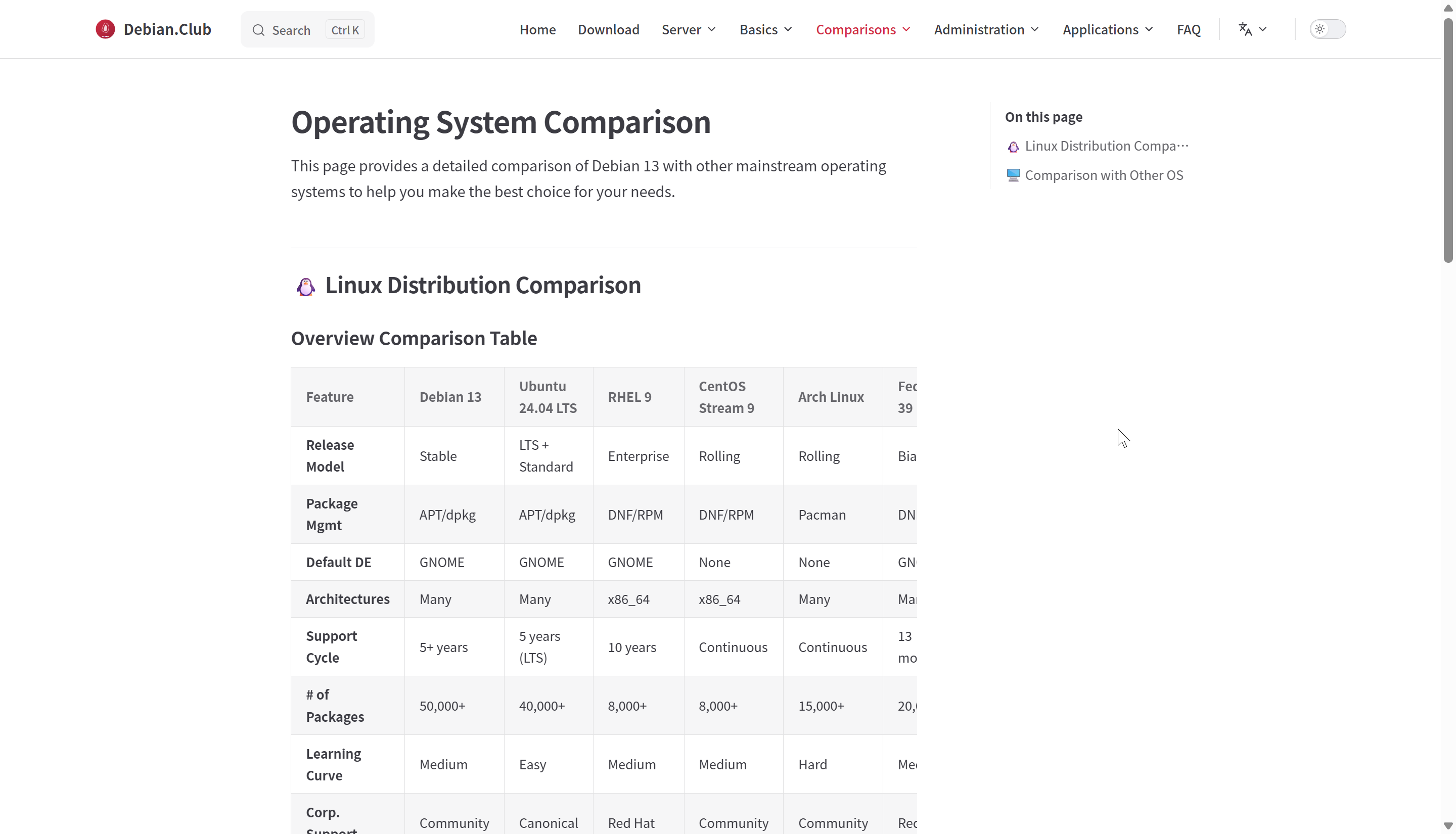Screen dimensions: 1456x834
Task: Click the Stable cell for Debian 13
Action: (453, 456)
